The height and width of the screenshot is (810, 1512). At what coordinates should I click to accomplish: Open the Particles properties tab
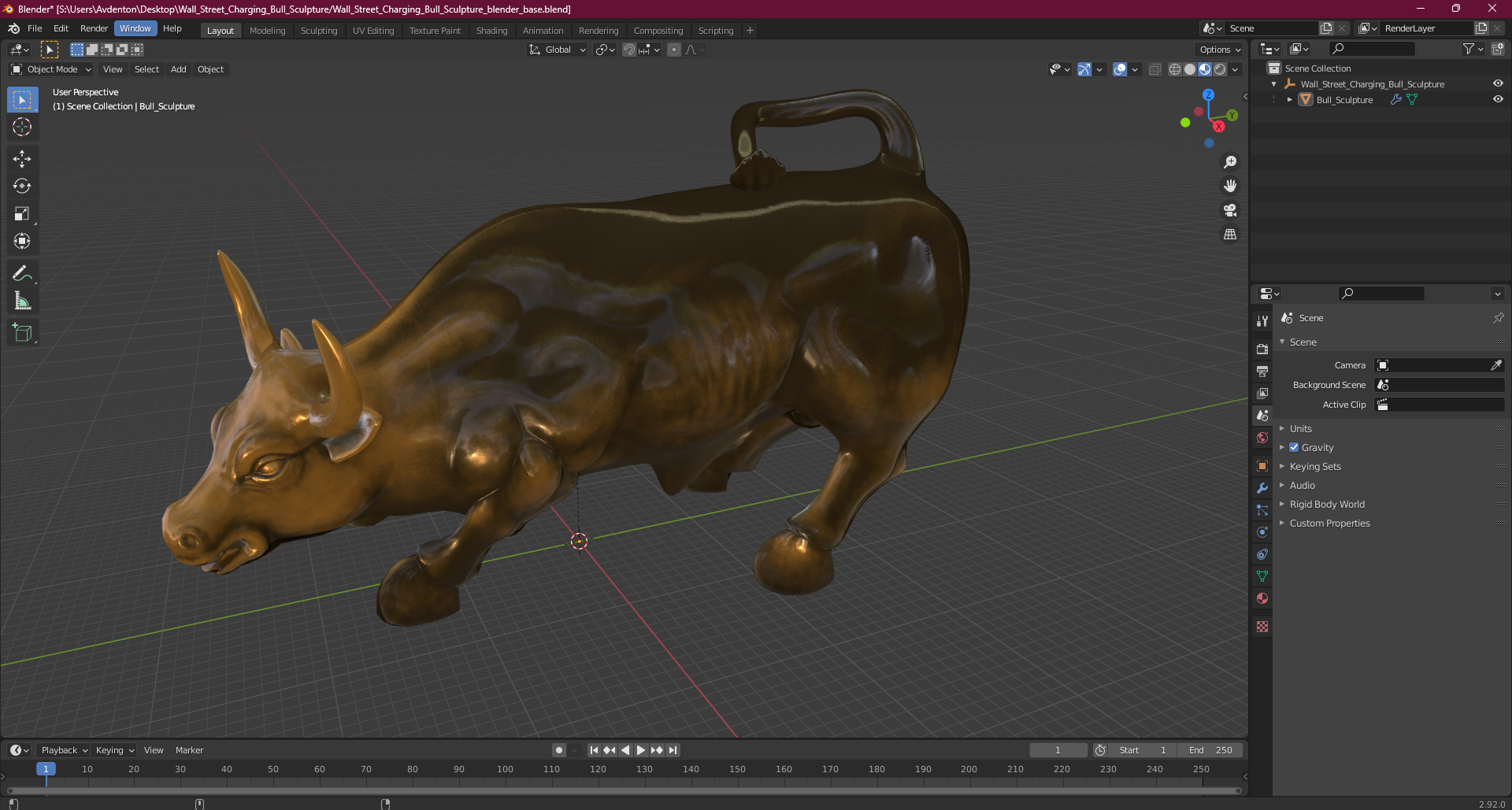pos(1262,510)
